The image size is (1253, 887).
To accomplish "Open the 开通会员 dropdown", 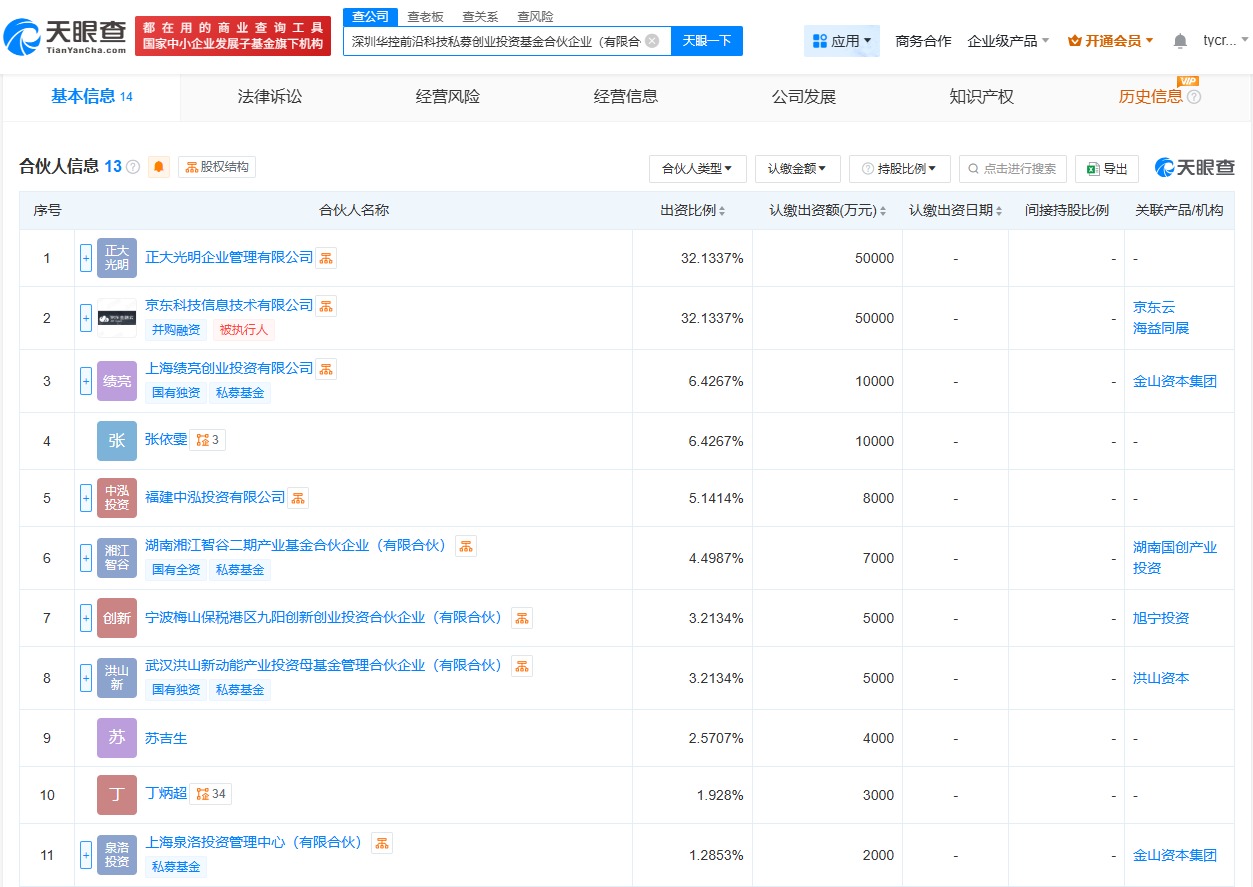I will pos(1111,41).
